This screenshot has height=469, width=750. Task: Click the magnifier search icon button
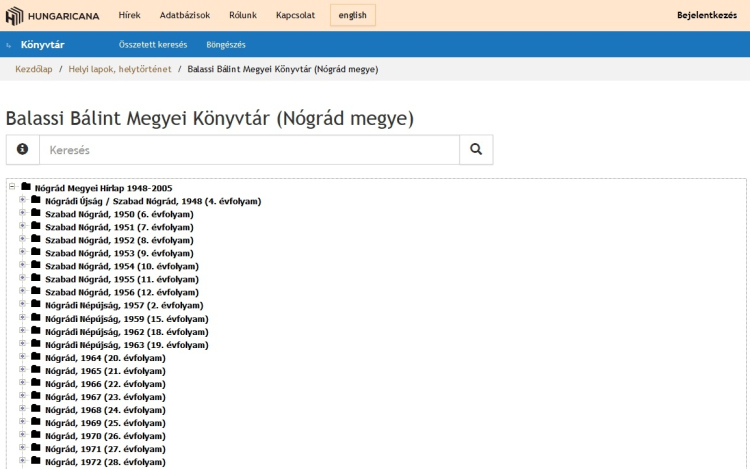[476, 149]
